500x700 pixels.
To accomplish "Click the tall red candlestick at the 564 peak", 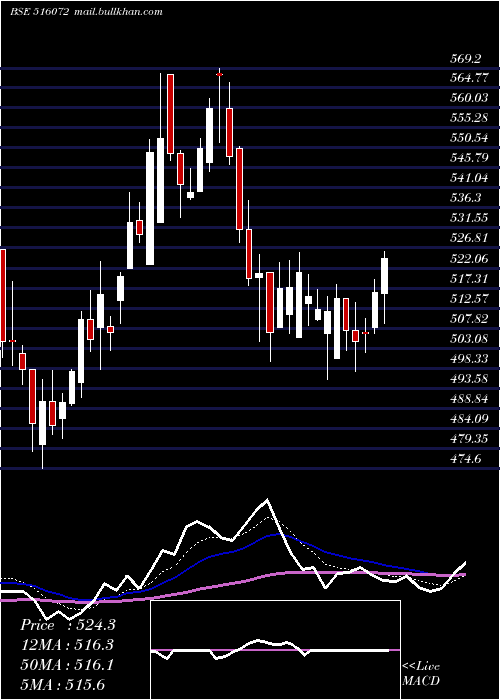I will 170,114.
